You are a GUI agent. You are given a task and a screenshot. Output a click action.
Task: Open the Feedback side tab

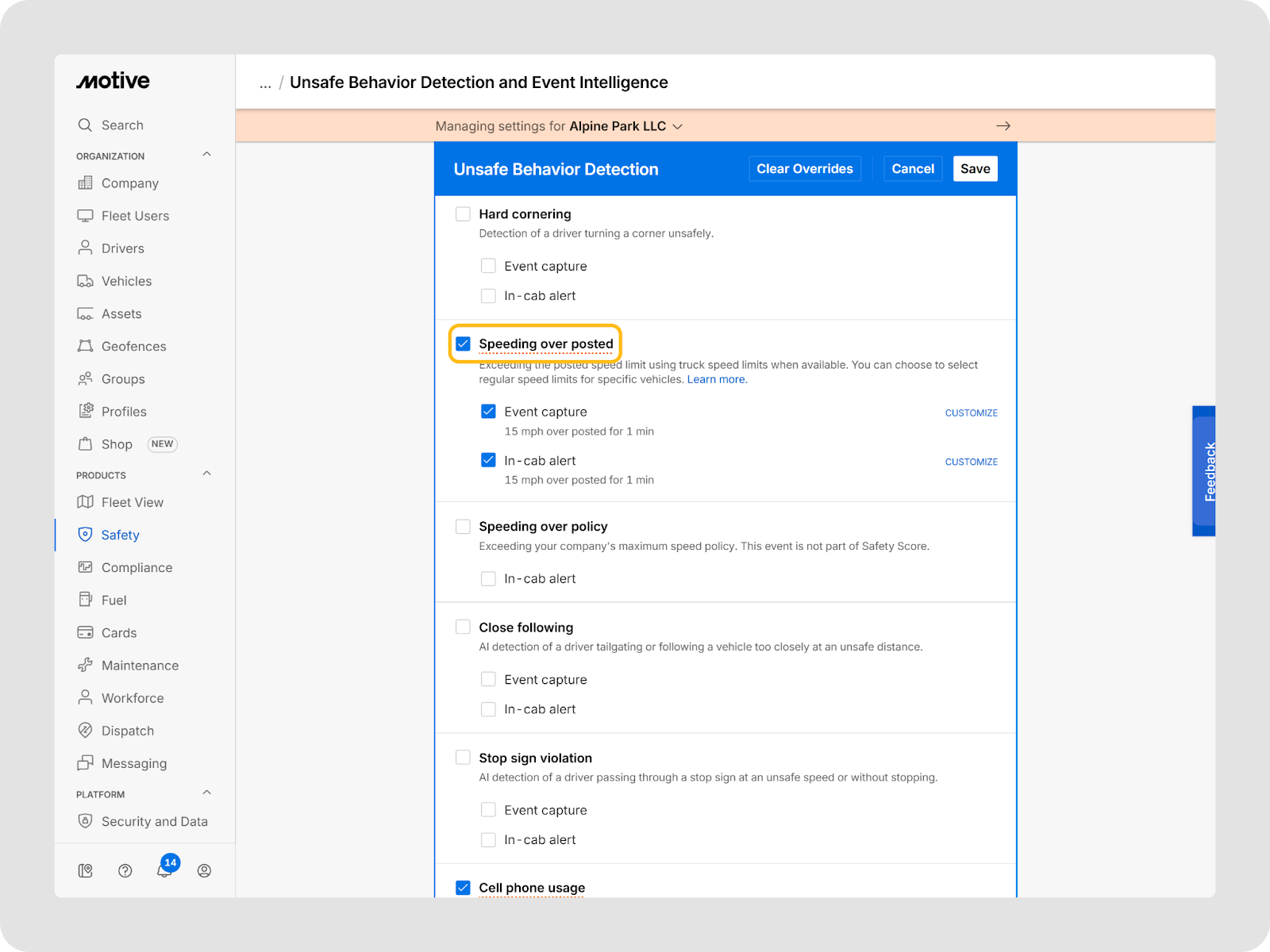1205,471
